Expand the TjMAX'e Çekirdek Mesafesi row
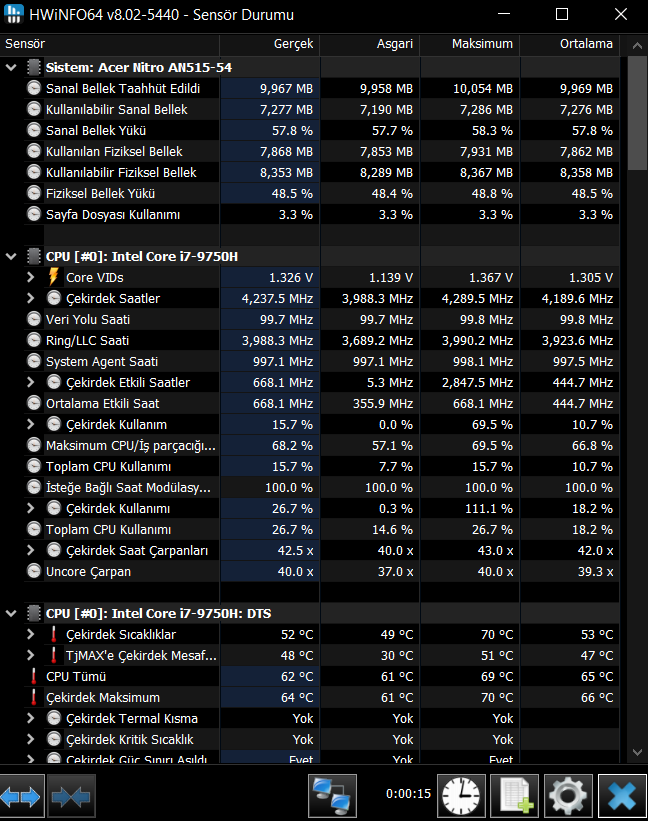The width and height of the screenshot is (648, 821). pyautogui.click(x=31, y=655)
